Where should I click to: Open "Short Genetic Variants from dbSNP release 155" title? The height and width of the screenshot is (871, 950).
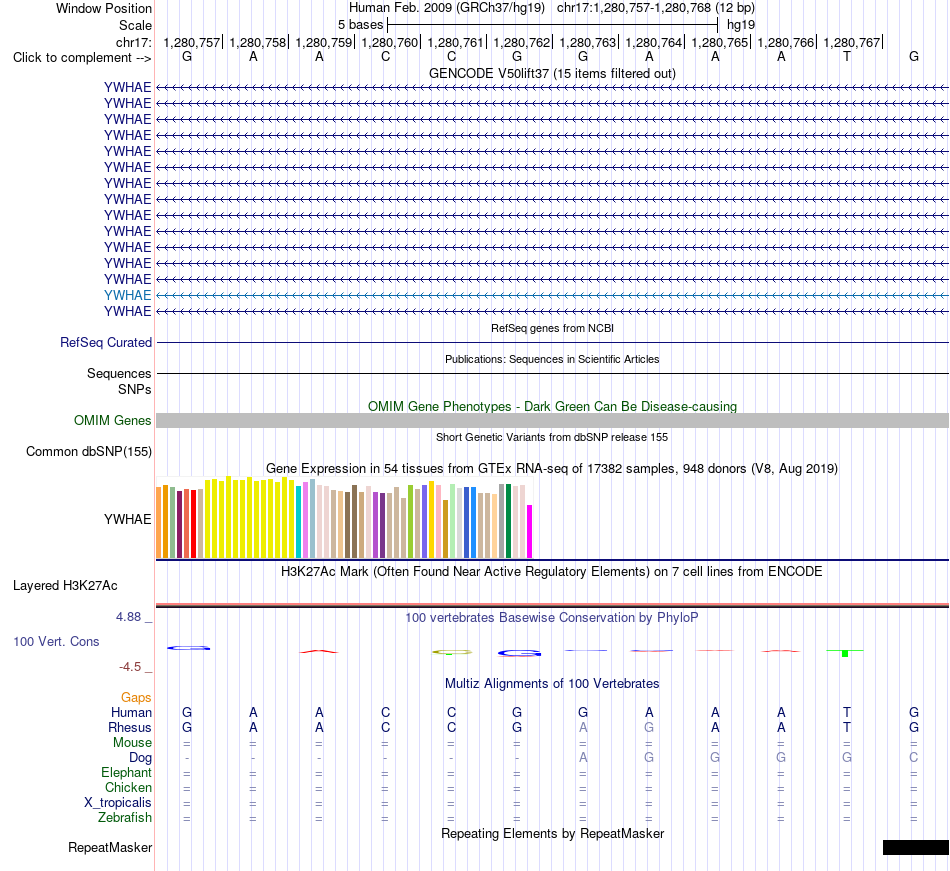pos(552,437)
